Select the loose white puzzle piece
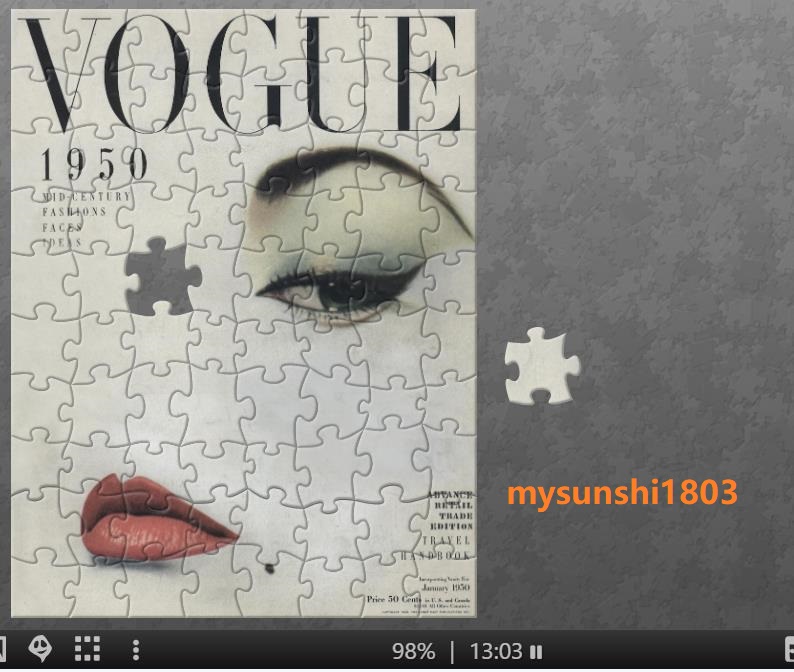This screenshot has width=794, height=672. [x=541, y=367]
